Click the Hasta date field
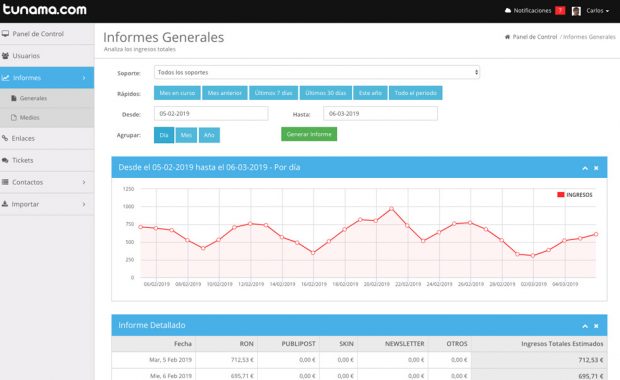Screen dimensions: 620x380 click(x=380, y=113)
